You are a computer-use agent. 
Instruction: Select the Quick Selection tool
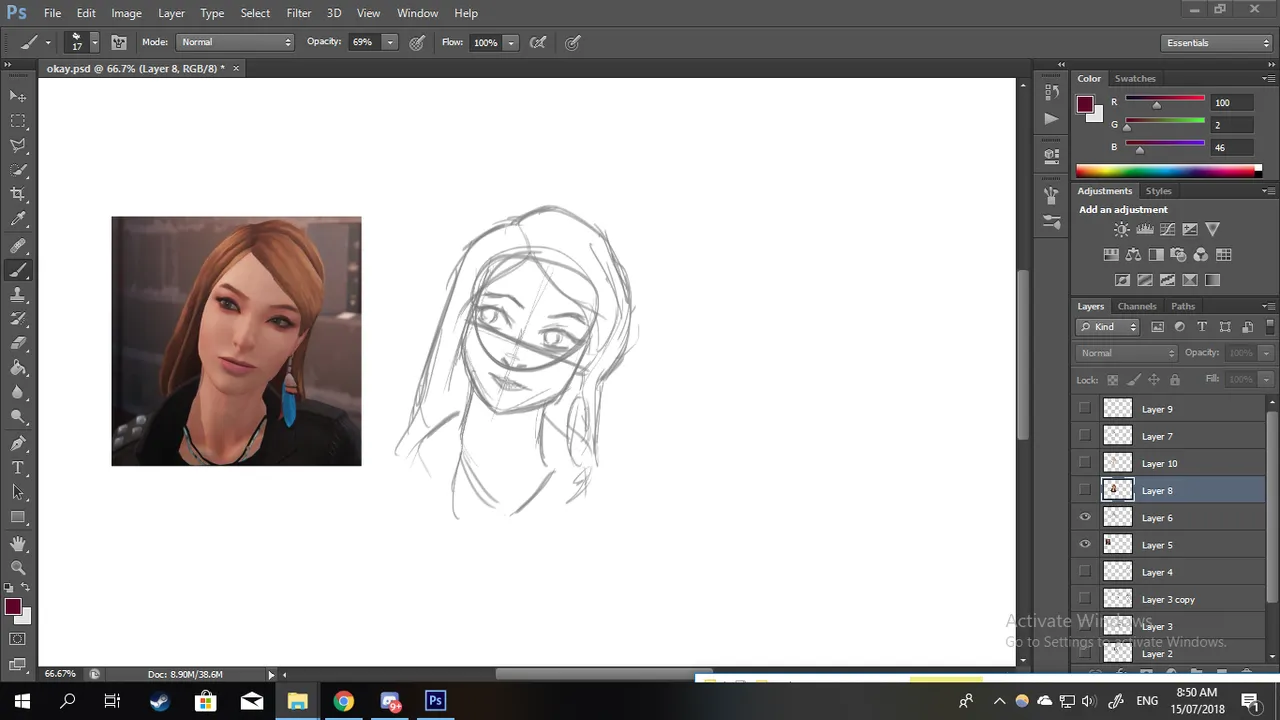point(18,171)
